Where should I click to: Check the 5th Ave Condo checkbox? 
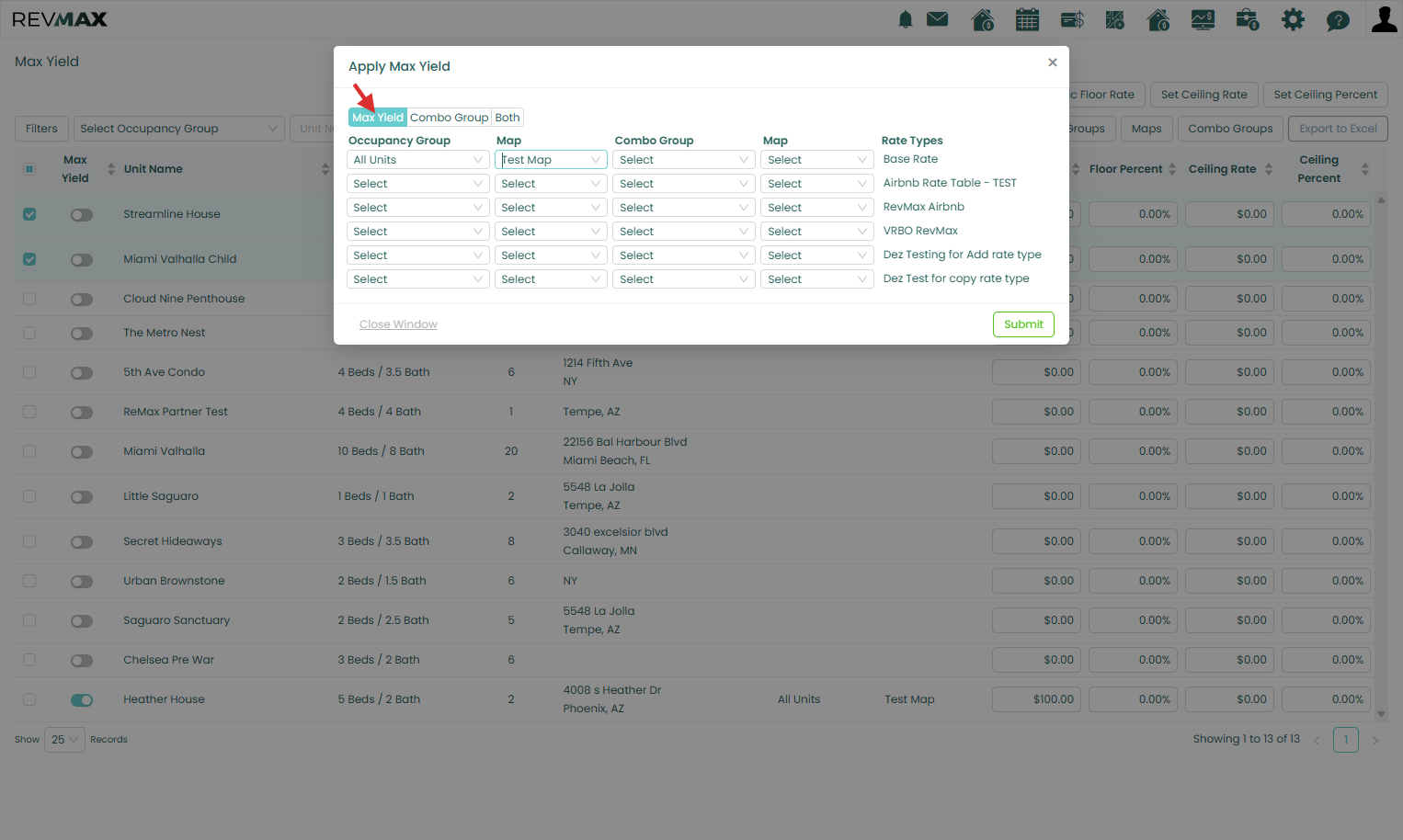(29, 372)
